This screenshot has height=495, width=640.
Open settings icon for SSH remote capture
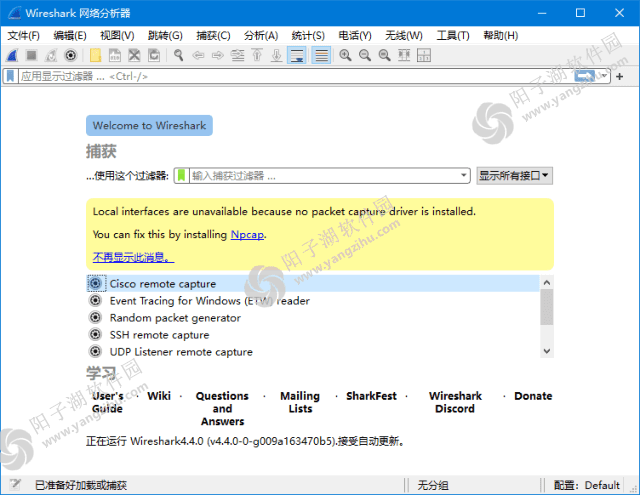[x=95, y=335]
